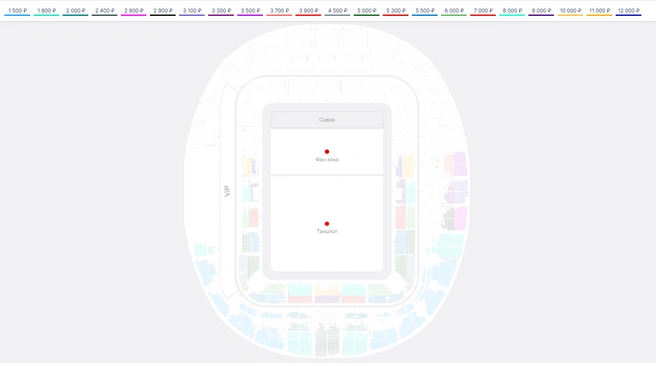Viewport: 656px width, 366px height.
Task: Open the VIP sector on the map
Action: 227,191
